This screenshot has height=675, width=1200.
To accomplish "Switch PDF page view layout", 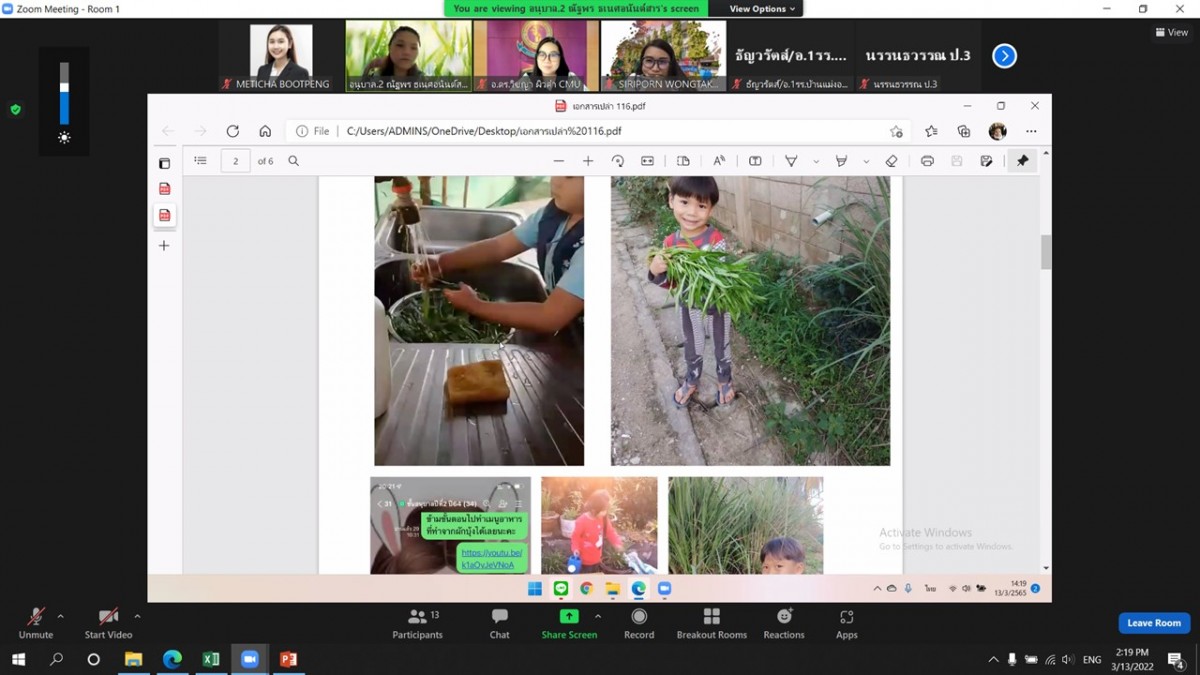I will click(x=683, y=161).
